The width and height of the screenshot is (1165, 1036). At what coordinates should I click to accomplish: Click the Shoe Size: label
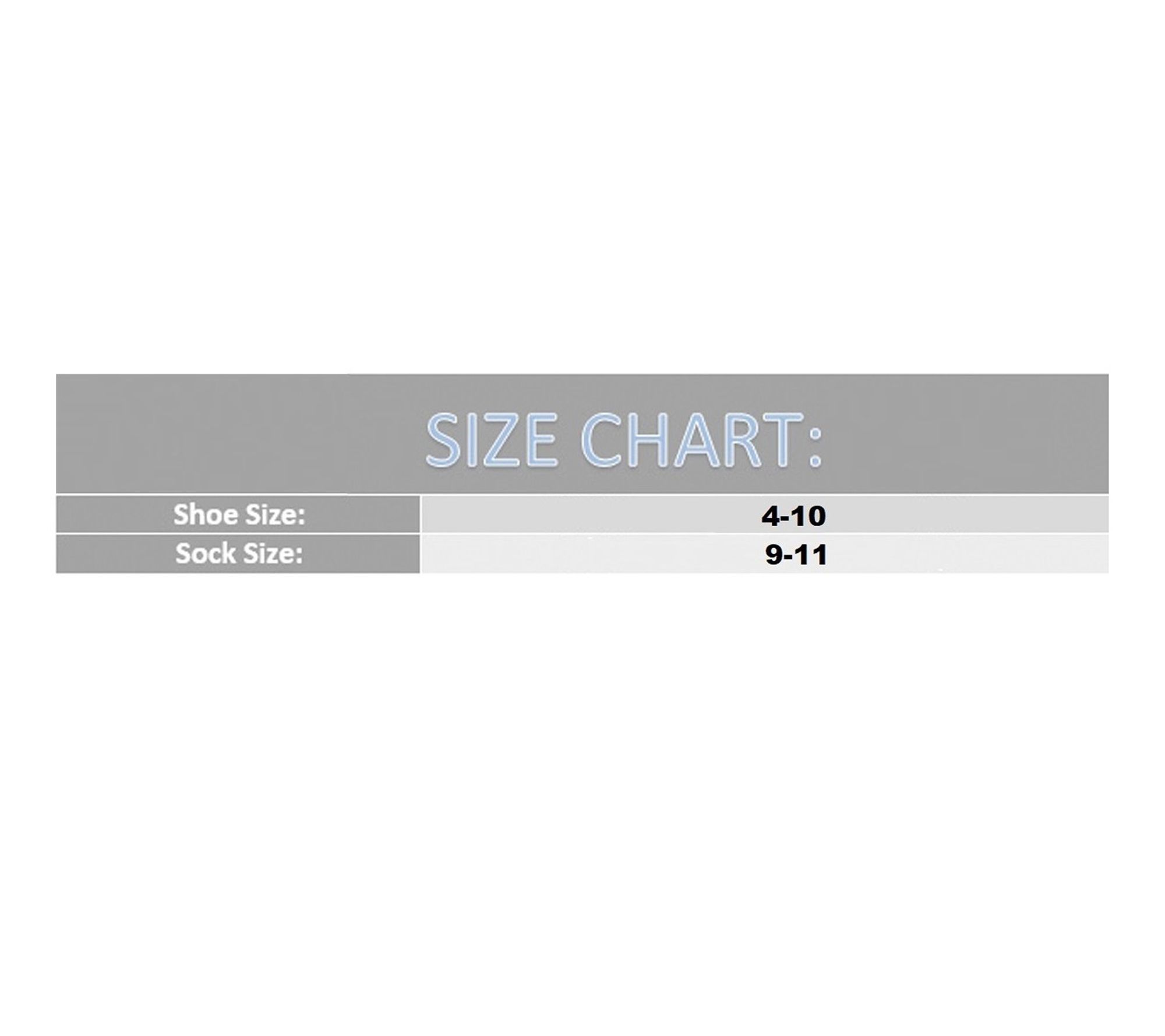point(239,515)
